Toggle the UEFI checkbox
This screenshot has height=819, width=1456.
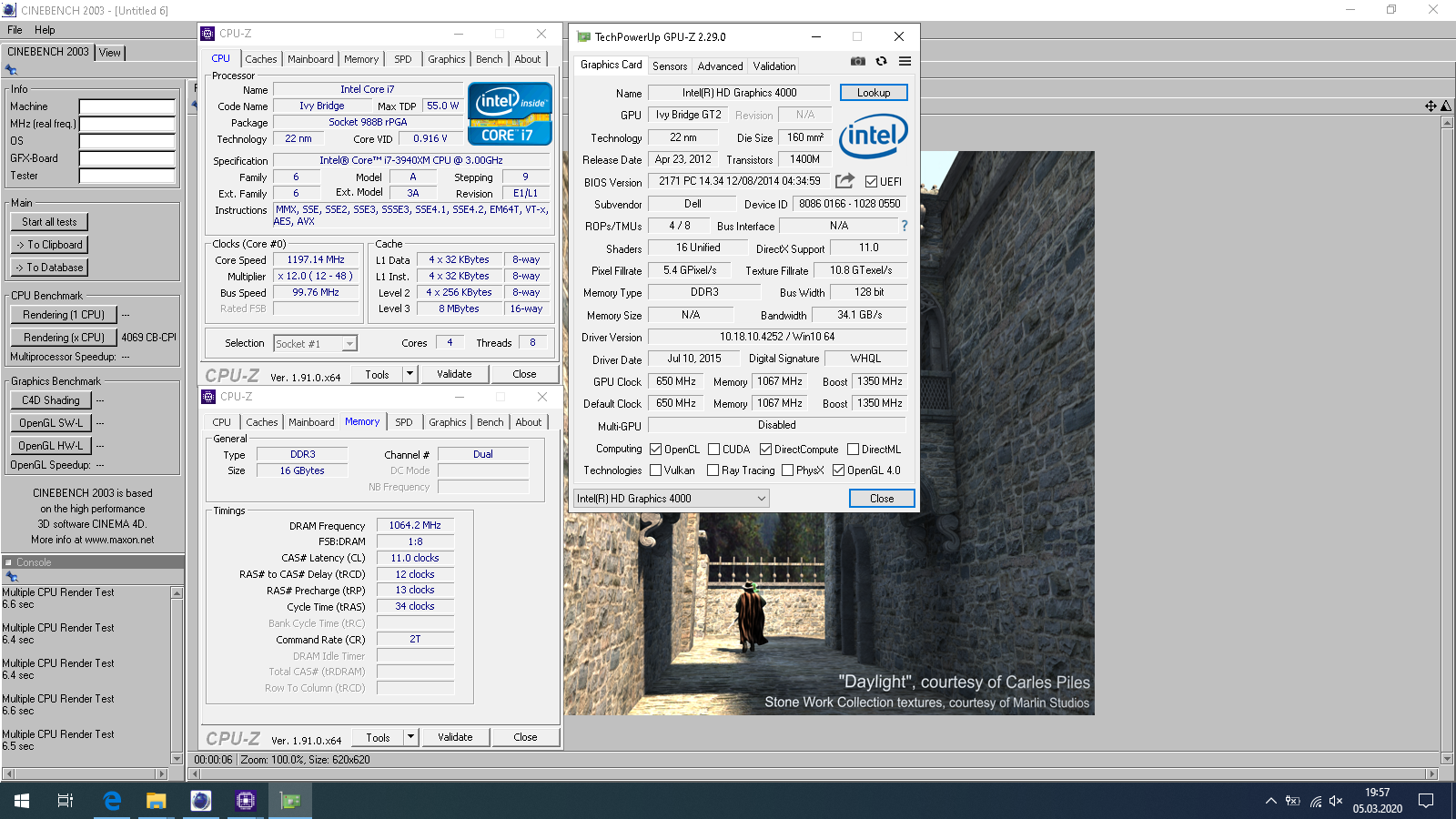tap(871, 181)
